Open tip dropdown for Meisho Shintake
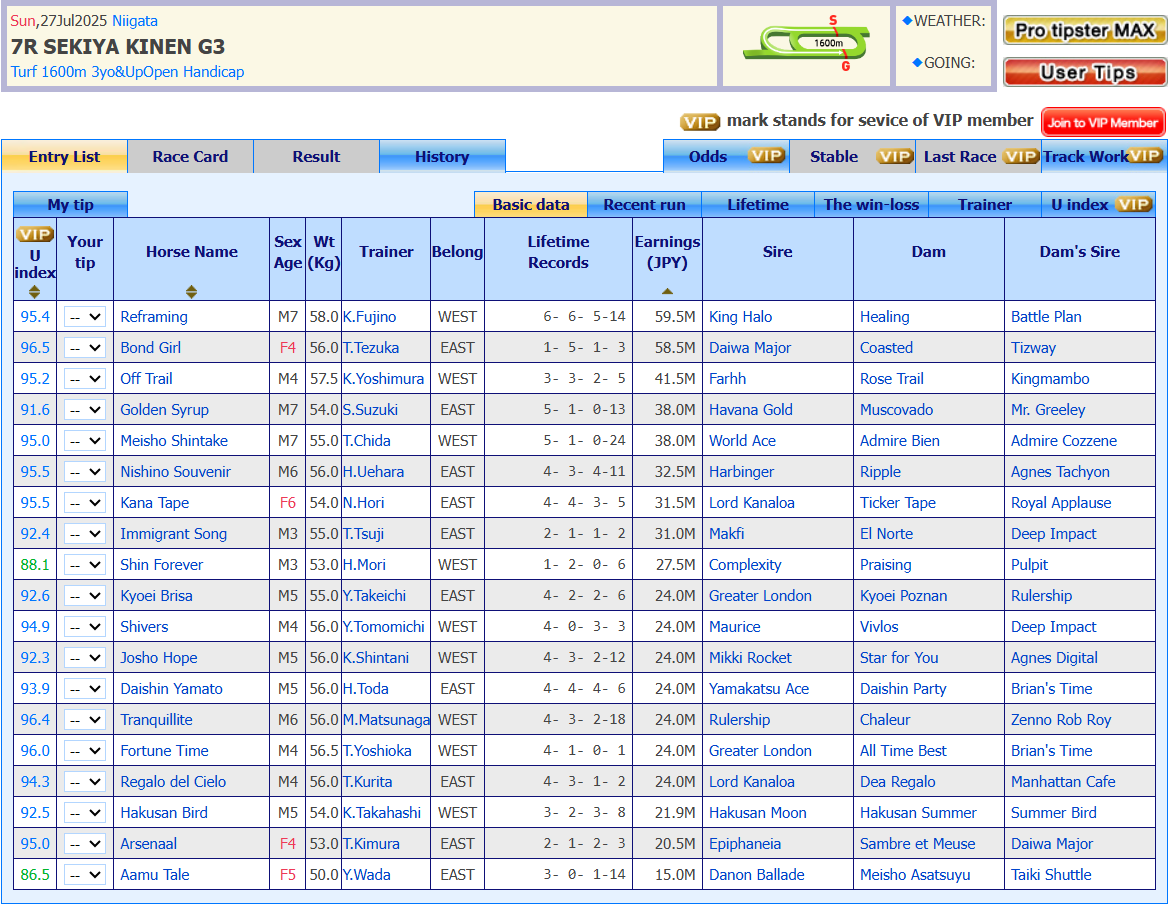Viewport: 1175px width, 907px height. click(85, 441)
